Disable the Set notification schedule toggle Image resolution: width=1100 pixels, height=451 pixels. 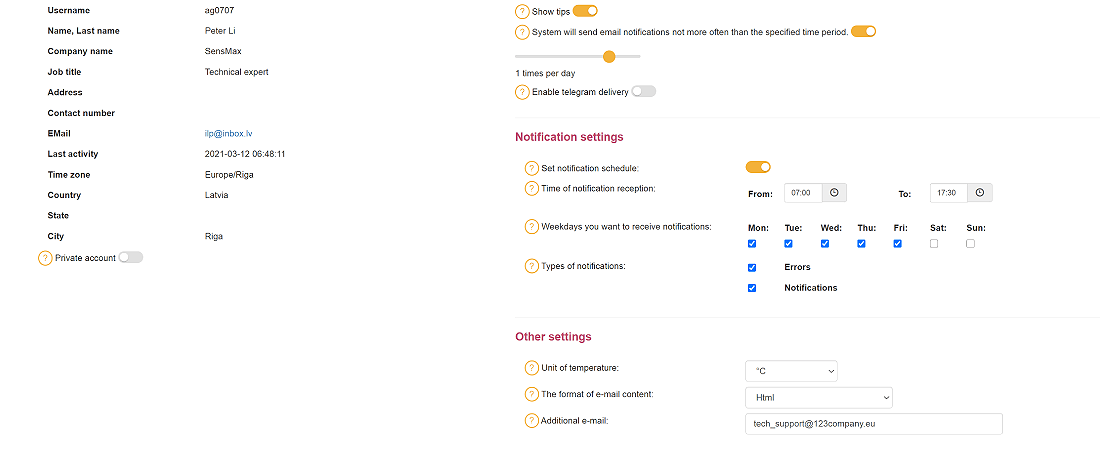pos(758,167)
